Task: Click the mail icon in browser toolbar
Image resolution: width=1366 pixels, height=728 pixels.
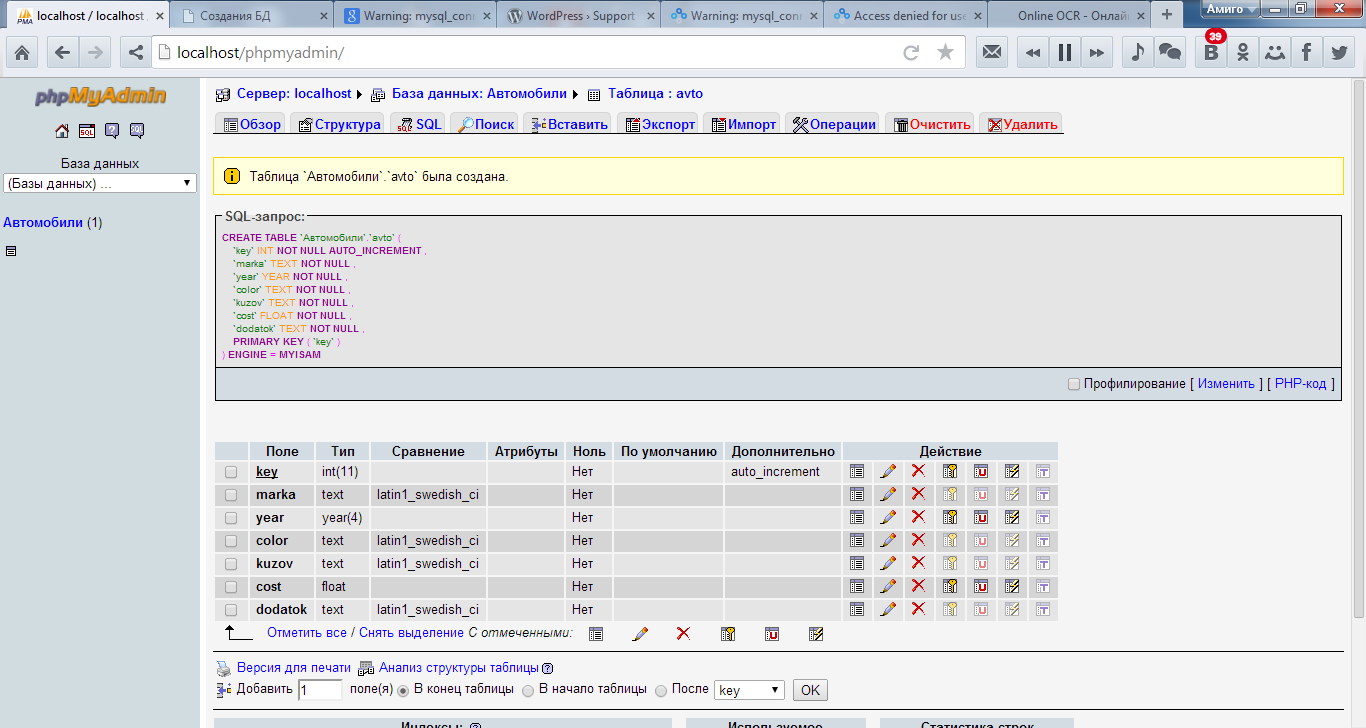Action: point(992,53)
